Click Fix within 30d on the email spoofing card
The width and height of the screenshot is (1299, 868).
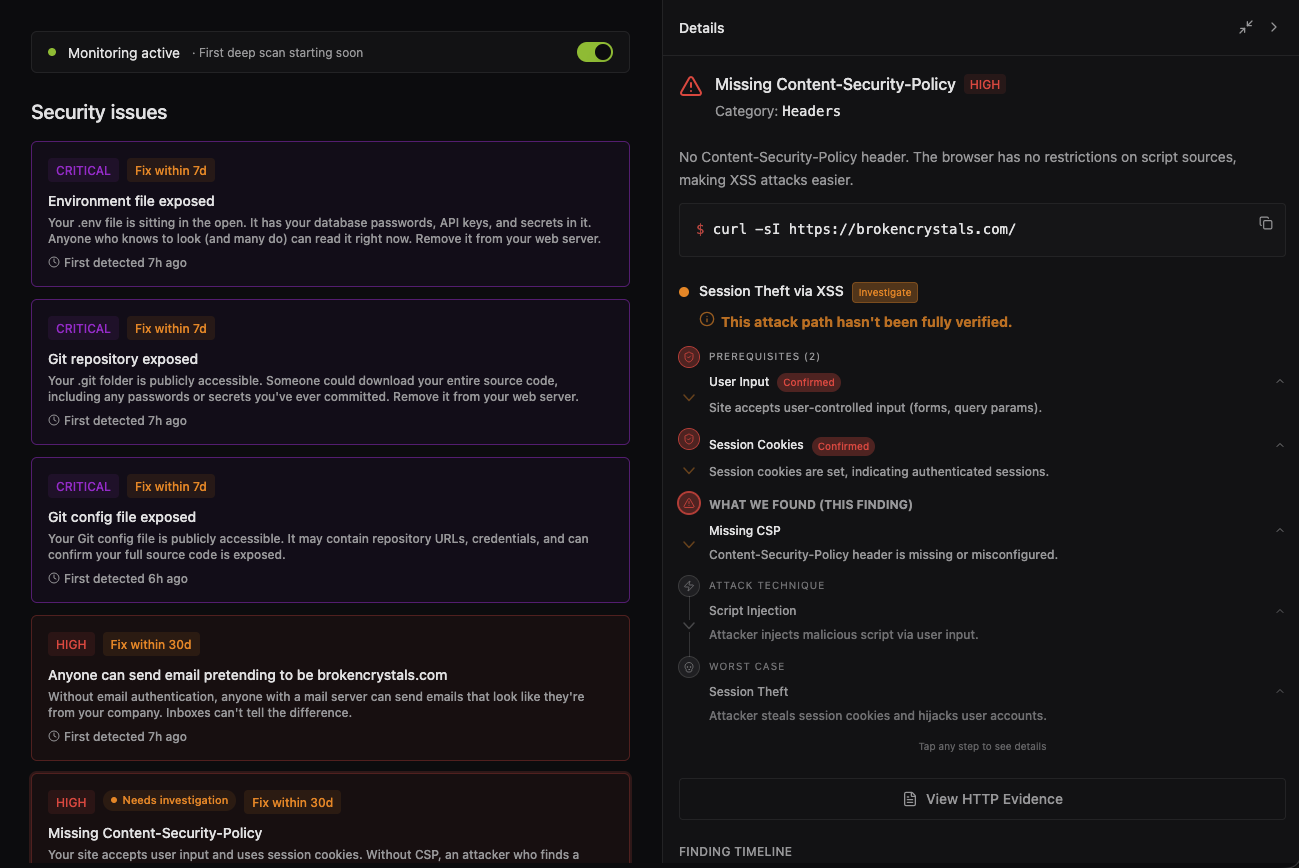point(150,644)
